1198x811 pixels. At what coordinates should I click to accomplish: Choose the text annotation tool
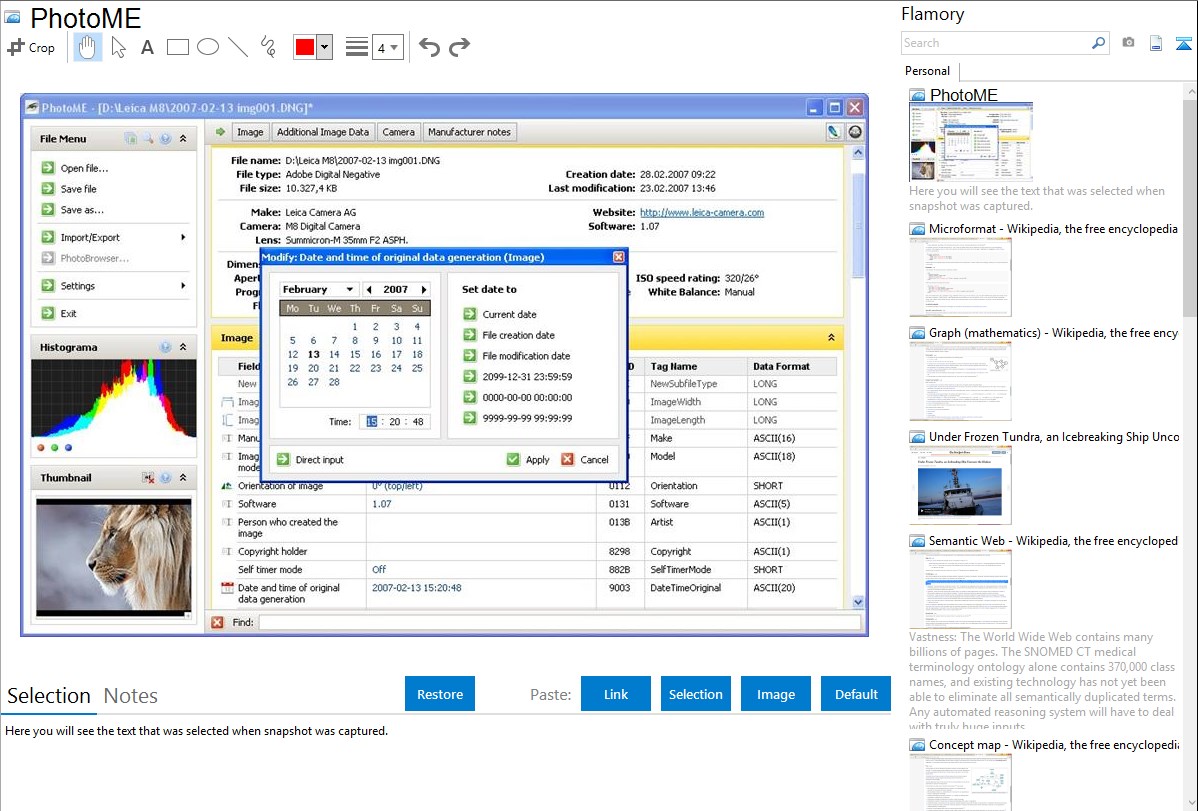147,47
